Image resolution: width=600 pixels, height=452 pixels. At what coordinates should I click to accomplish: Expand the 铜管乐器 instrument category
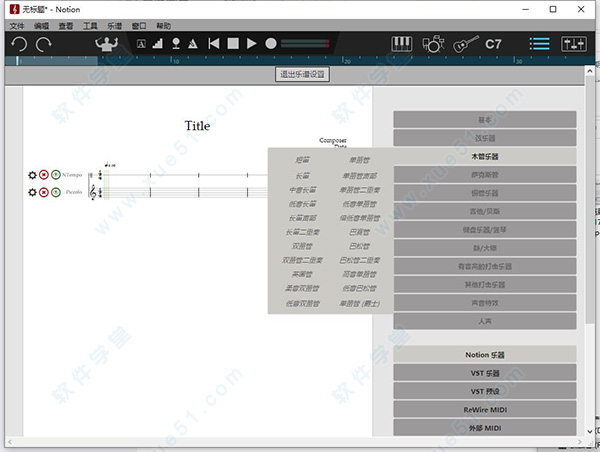(485, 193)
